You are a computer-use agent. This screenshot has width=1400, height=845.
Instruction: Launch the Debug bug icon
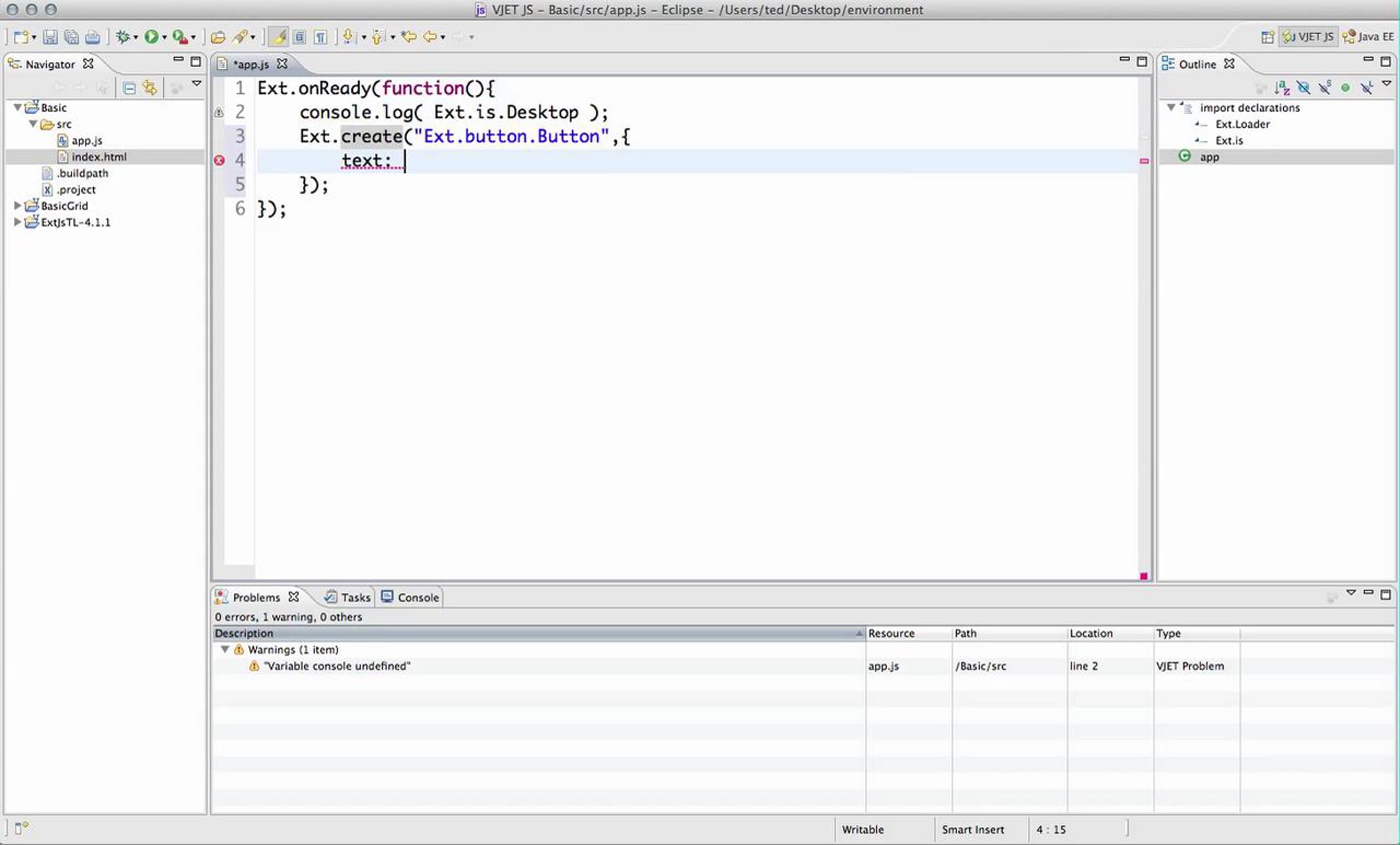click(123, 37)
